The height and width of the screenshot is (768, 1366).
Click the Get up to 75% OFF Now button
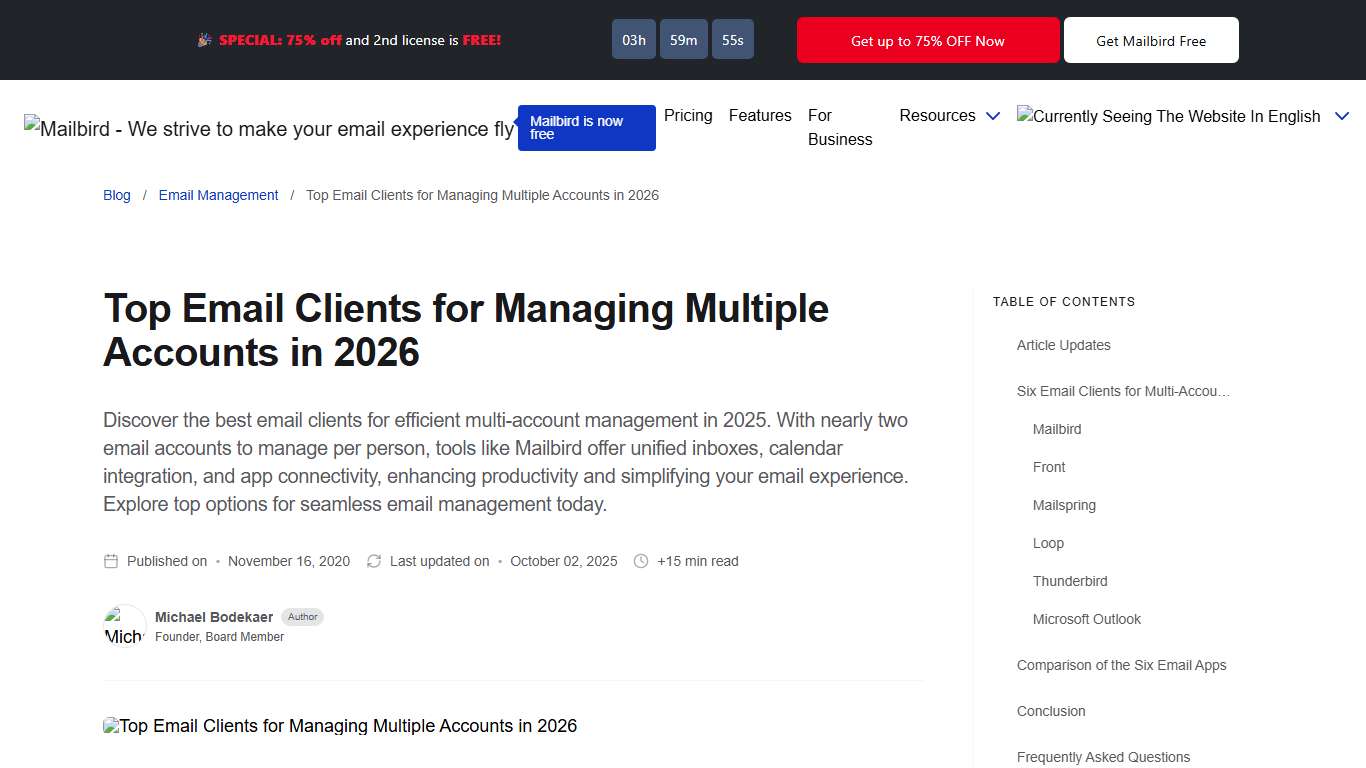(927, 40)
